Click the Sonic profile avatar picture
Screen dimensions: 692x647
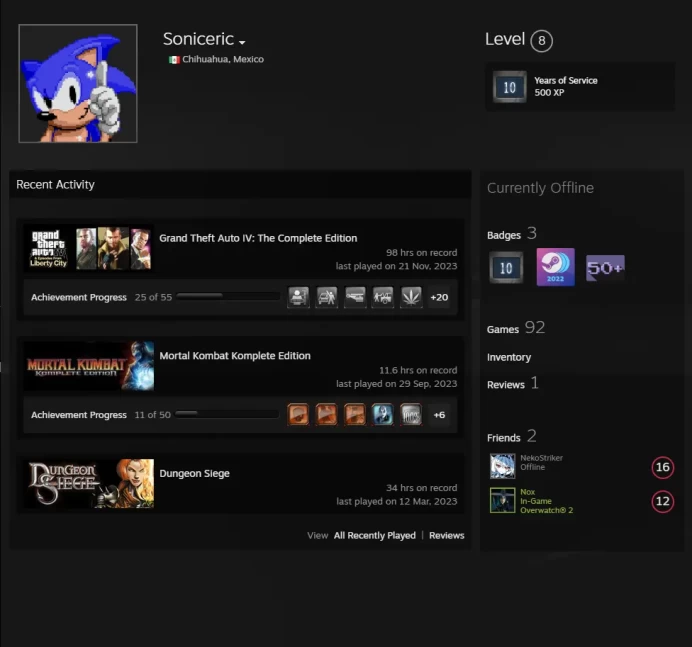(x=78, y=83)
